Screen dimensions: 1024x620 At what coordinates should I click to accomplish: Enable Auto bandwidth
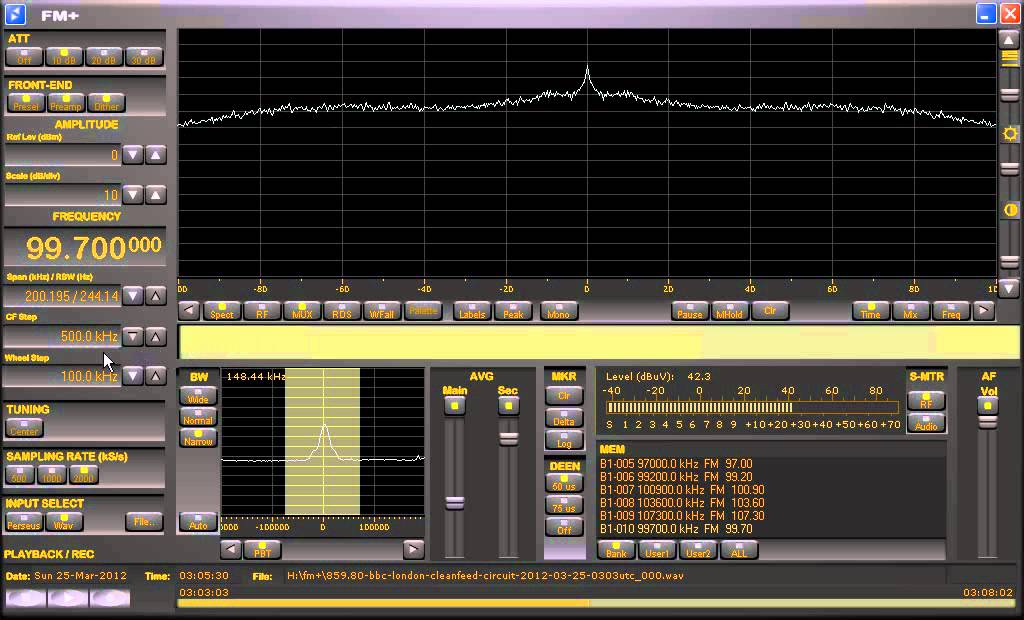click(x=198, y=522)
